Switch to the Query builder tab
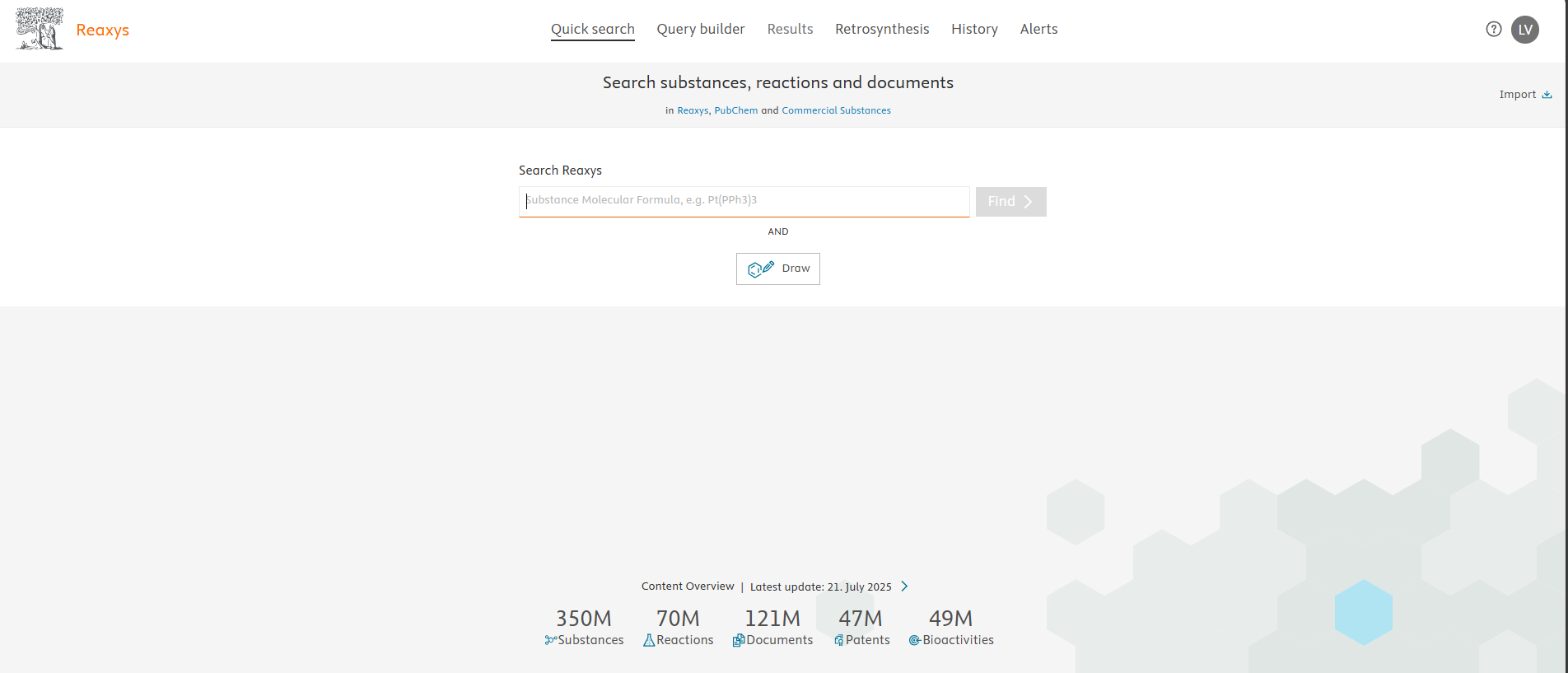This screenshot has width=1568, height=673. pos(701,29)
